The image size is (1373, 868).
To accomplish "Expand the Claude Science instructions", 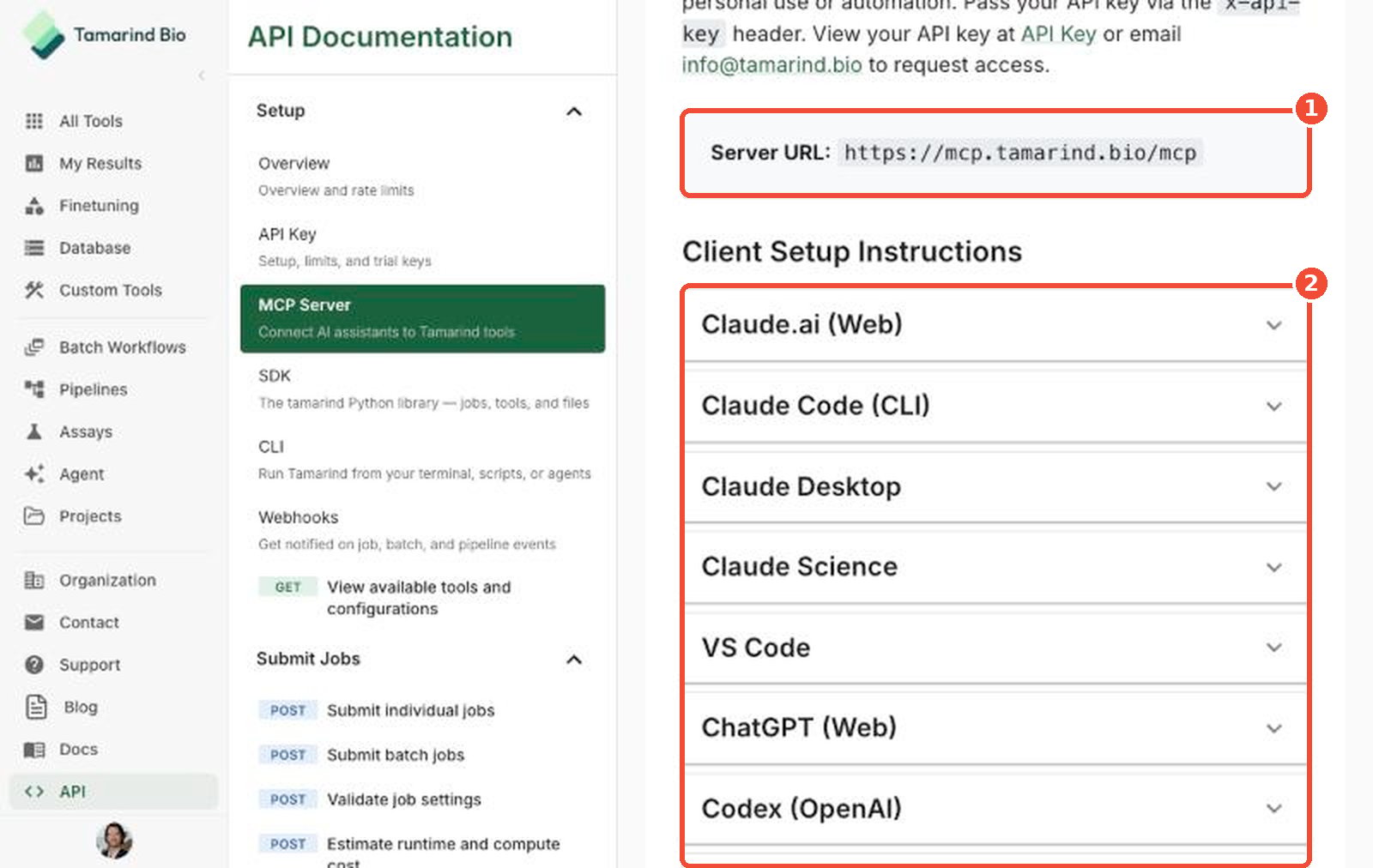I will pyautogui.click(x=995, y=567).
